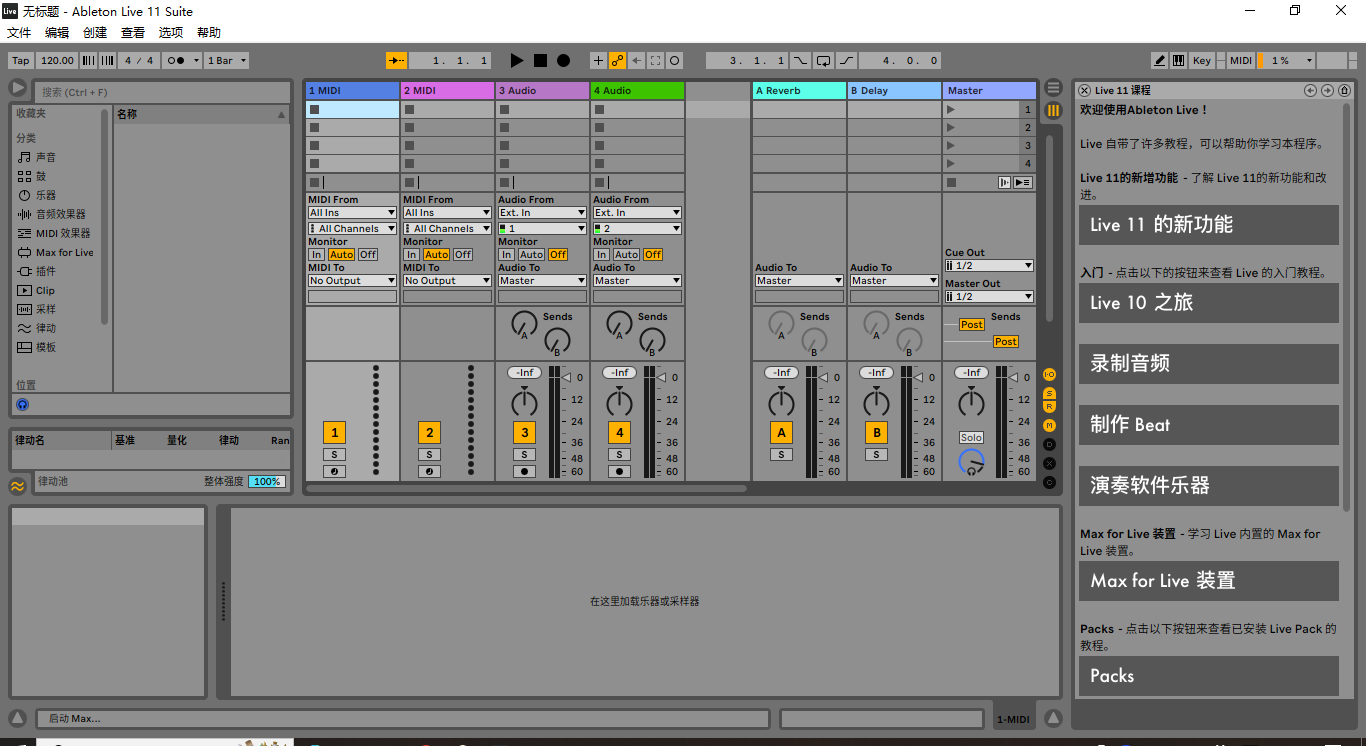The width and height of the screenshot is (1366, 746).
Task: Enable Draw Mode pencil icon
Action: click(x=1159, y=61)
